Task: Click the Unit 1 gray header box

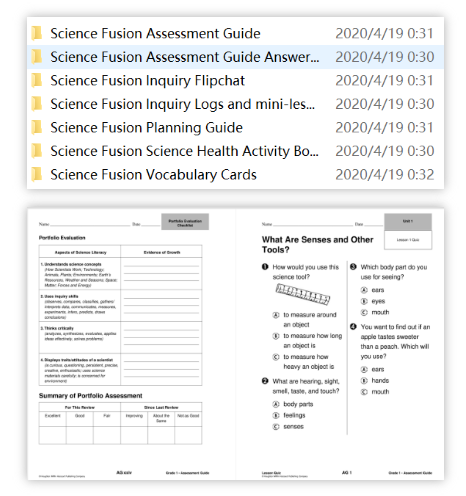Action: 408,222
